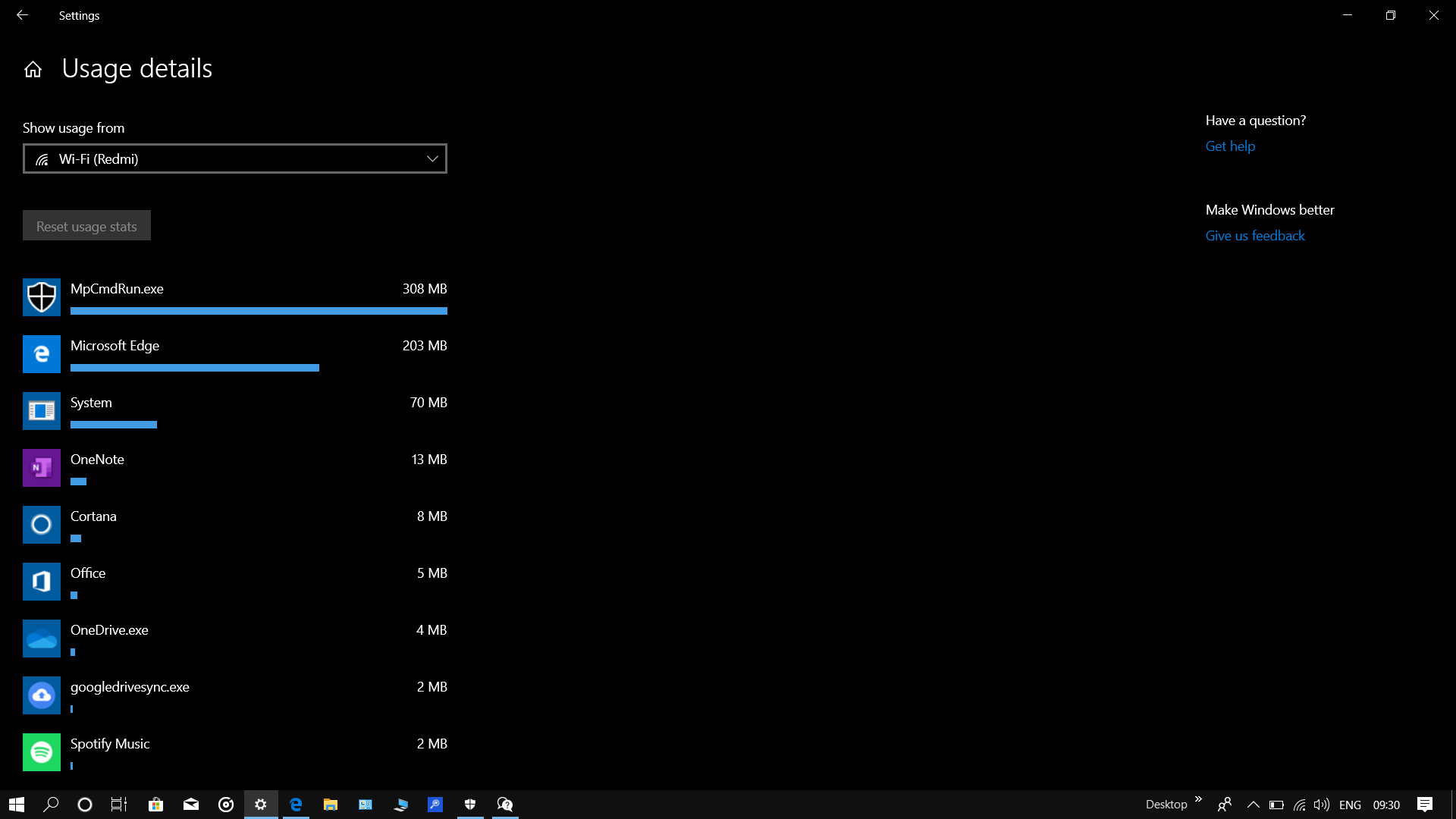
Task: Click the Usage details page heading
Action: point(136,69)
